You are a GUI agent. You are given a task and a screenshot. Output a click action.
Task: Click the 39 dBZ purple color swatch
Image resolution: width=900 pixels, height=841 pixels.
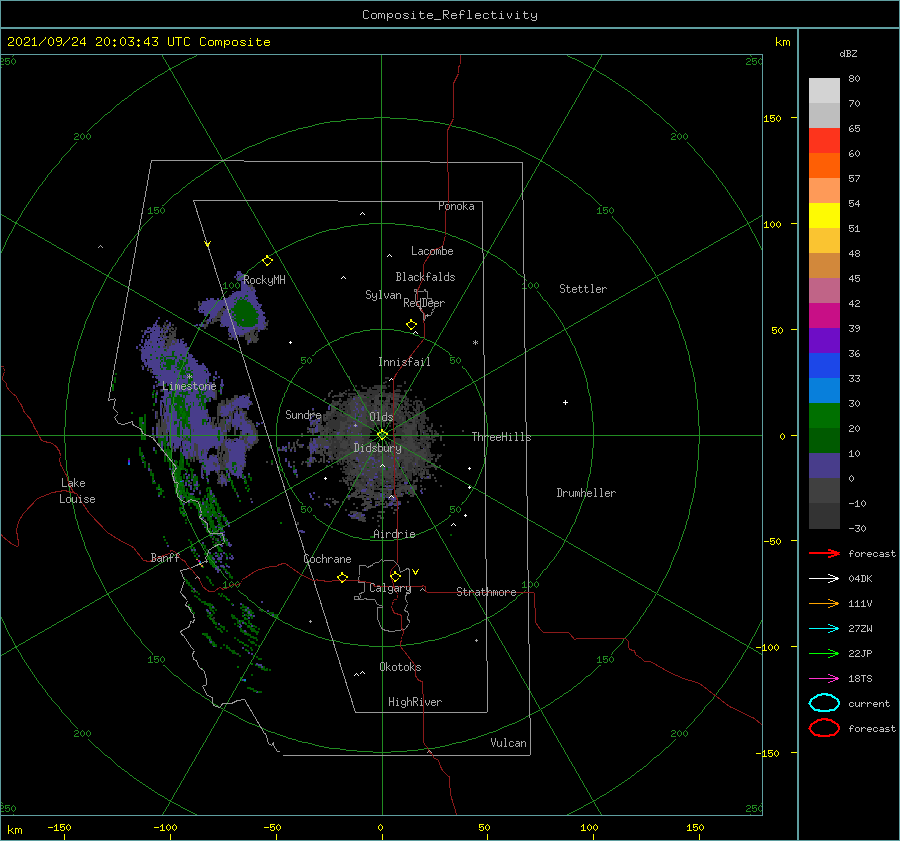(x=824, y=340)
